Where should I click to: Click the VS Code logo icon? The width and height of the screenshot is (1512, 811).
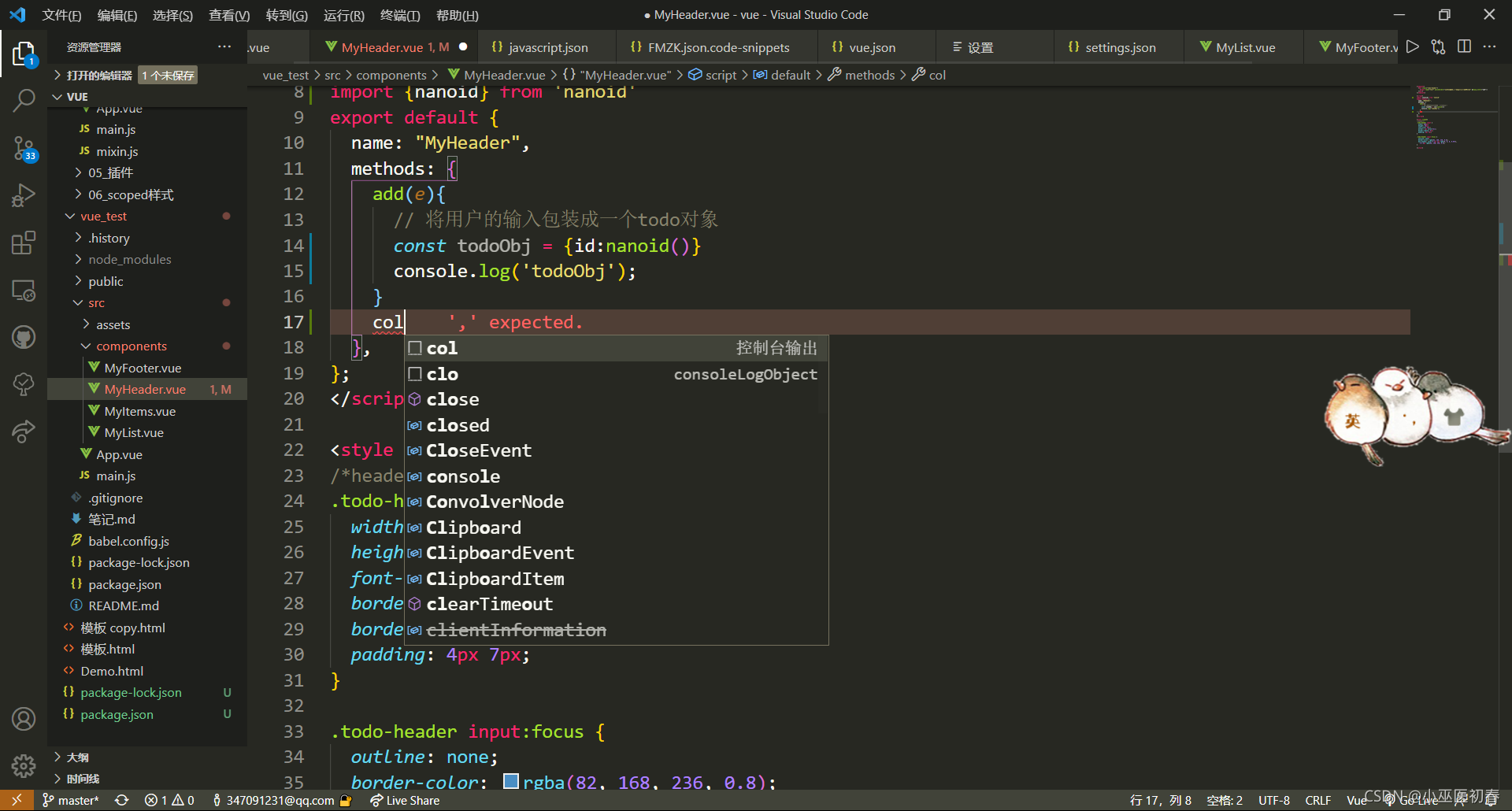17,15
